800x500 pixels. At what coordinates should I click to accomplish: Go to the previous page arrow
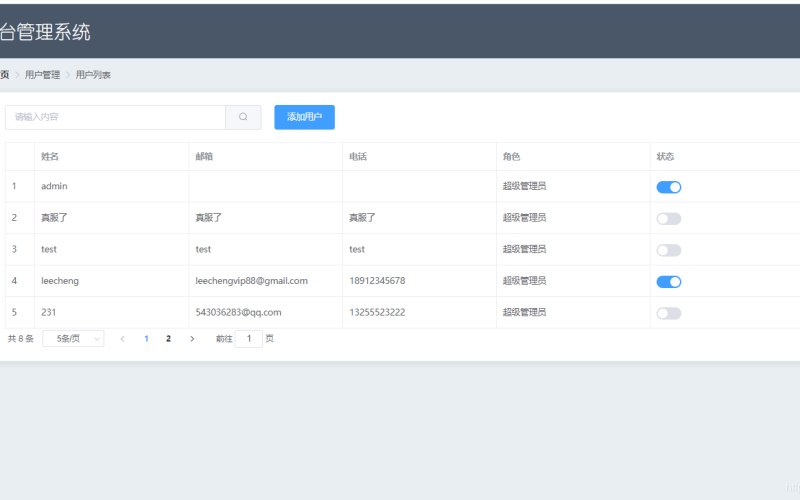pyautogui.click(x=122, y=339)
